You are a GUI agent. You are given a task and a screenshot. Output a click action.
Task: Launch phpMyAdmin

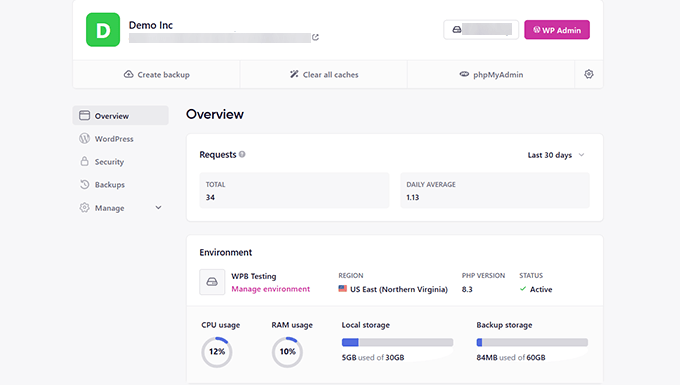[x=491, y=75]
